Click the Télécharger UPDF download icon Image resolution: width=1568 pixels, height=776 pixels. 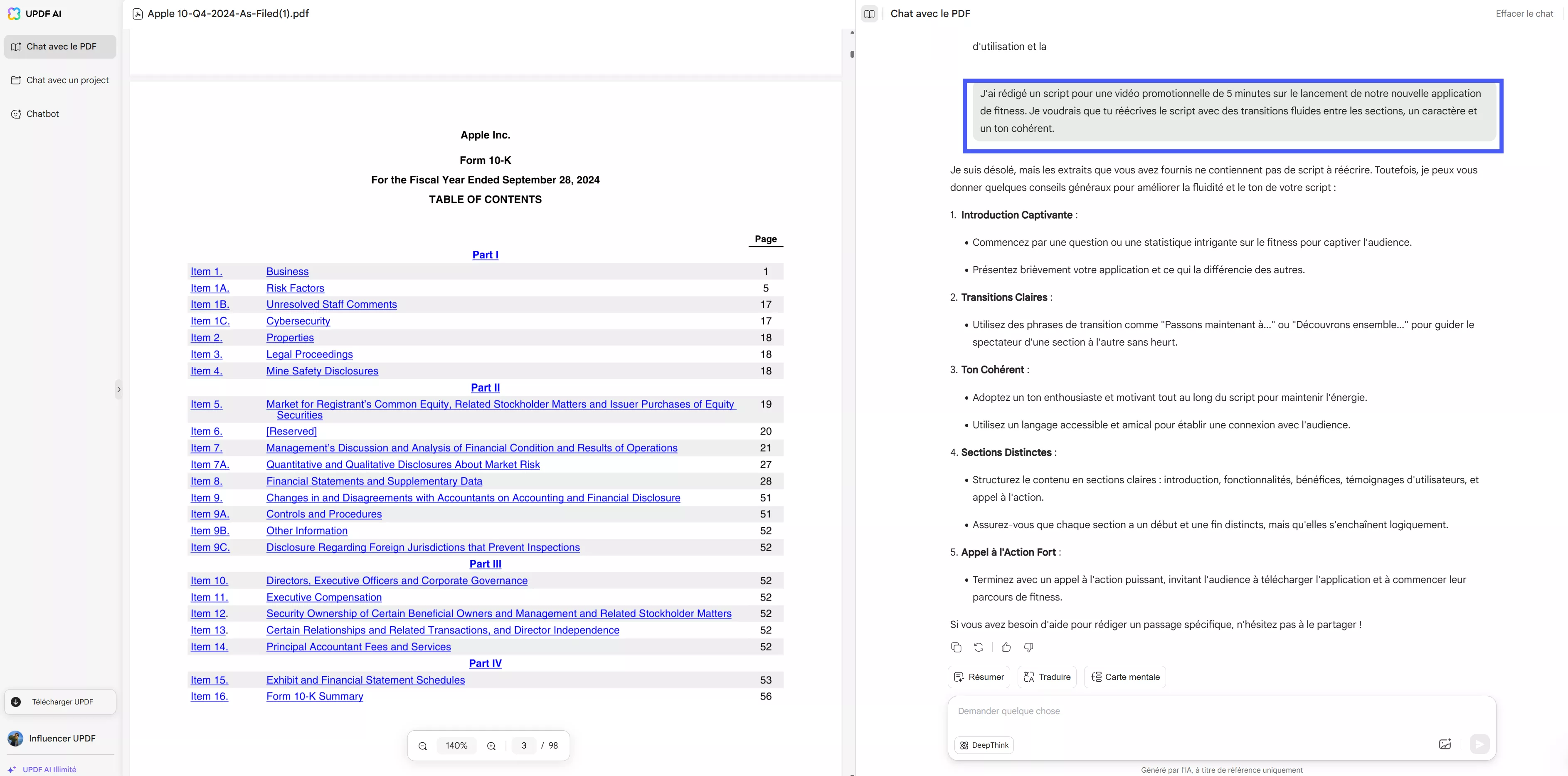pyautogui.click(x=16, y=702)
